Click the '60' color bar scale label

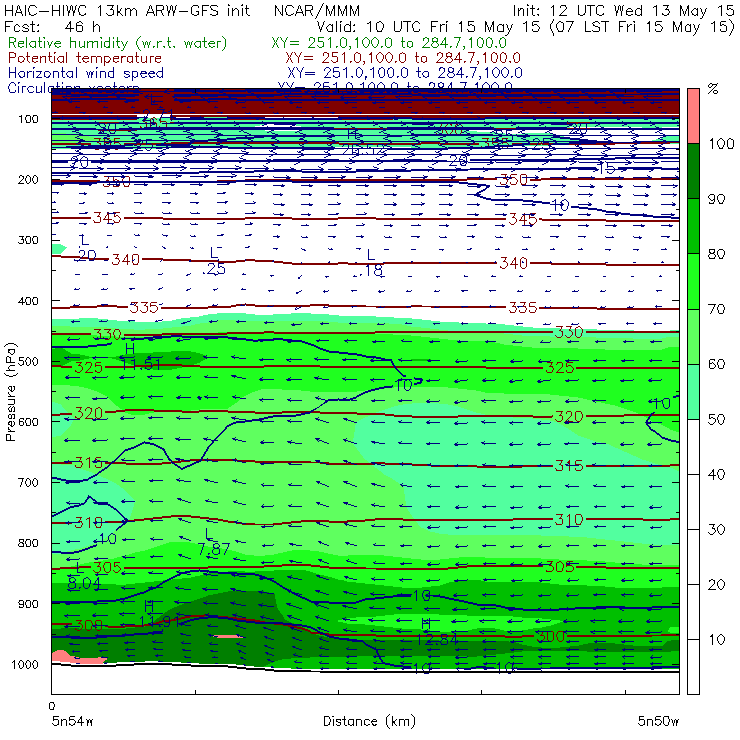716,364
